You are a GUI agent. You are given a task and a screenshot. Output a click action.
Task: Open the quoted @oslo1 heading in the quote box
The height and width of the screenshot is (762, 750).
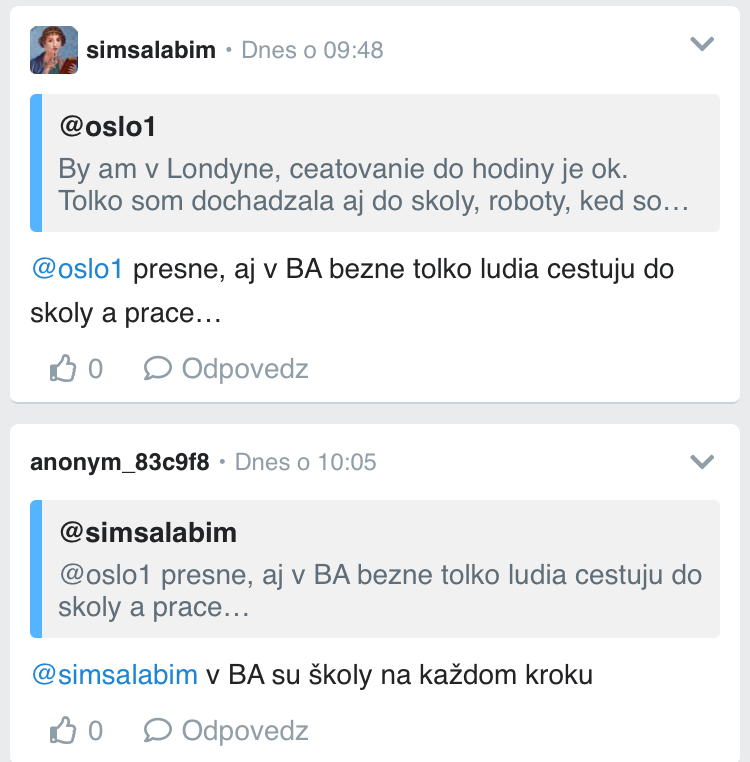point(108,127)
